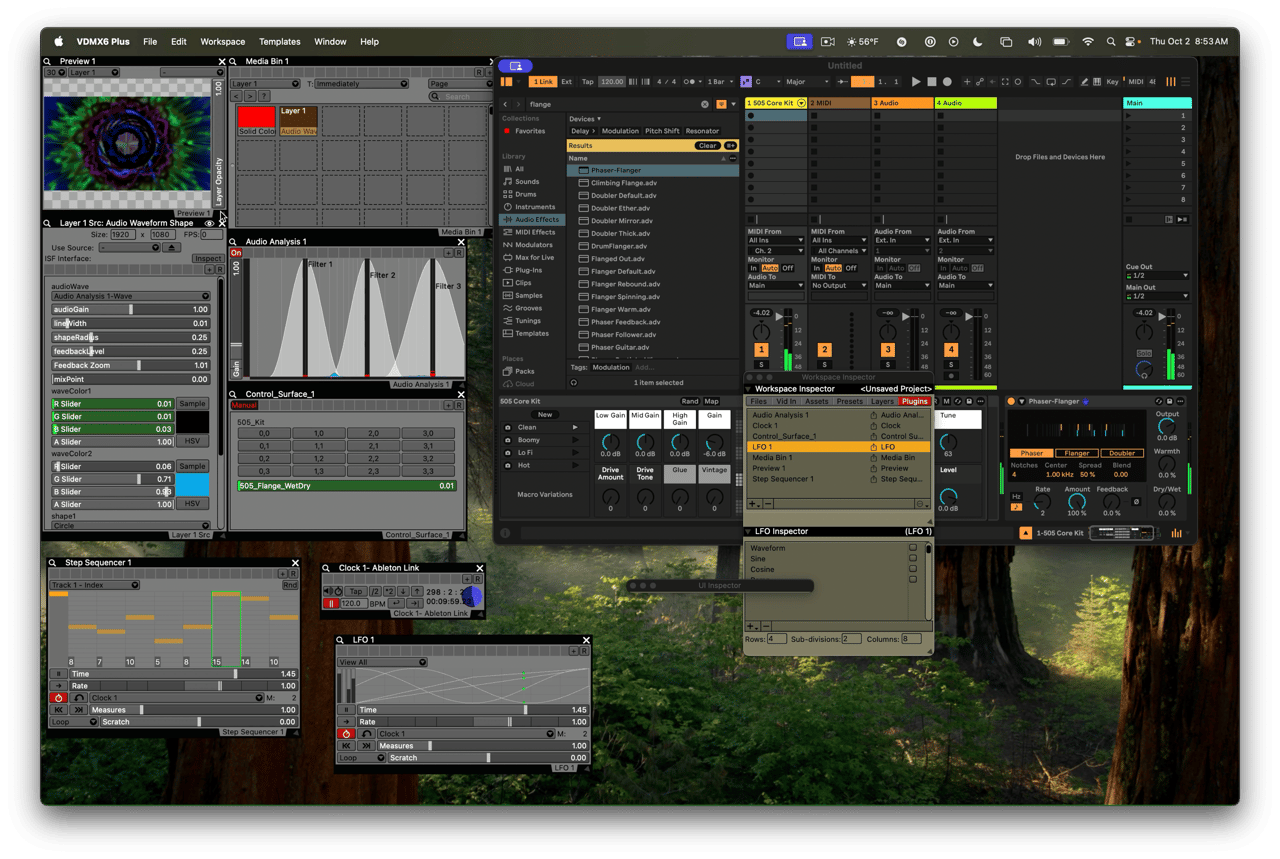Solo track 1 with the S button
The height and width of the screenshot is (859, 1280).
click(x=761, y=365)
